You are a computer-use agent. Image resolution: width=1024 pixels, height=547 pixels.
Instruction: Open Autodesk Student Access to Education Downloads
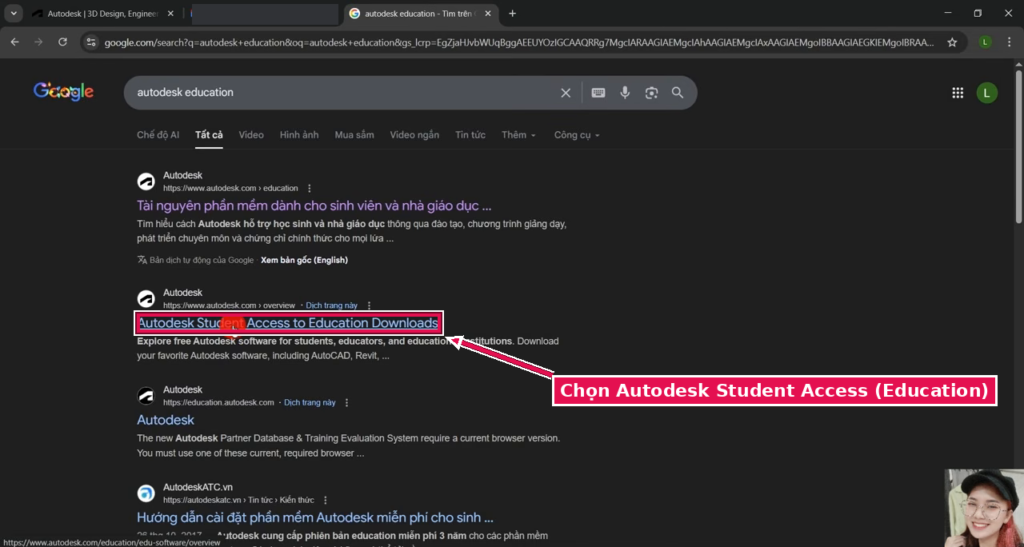[288, 323]
